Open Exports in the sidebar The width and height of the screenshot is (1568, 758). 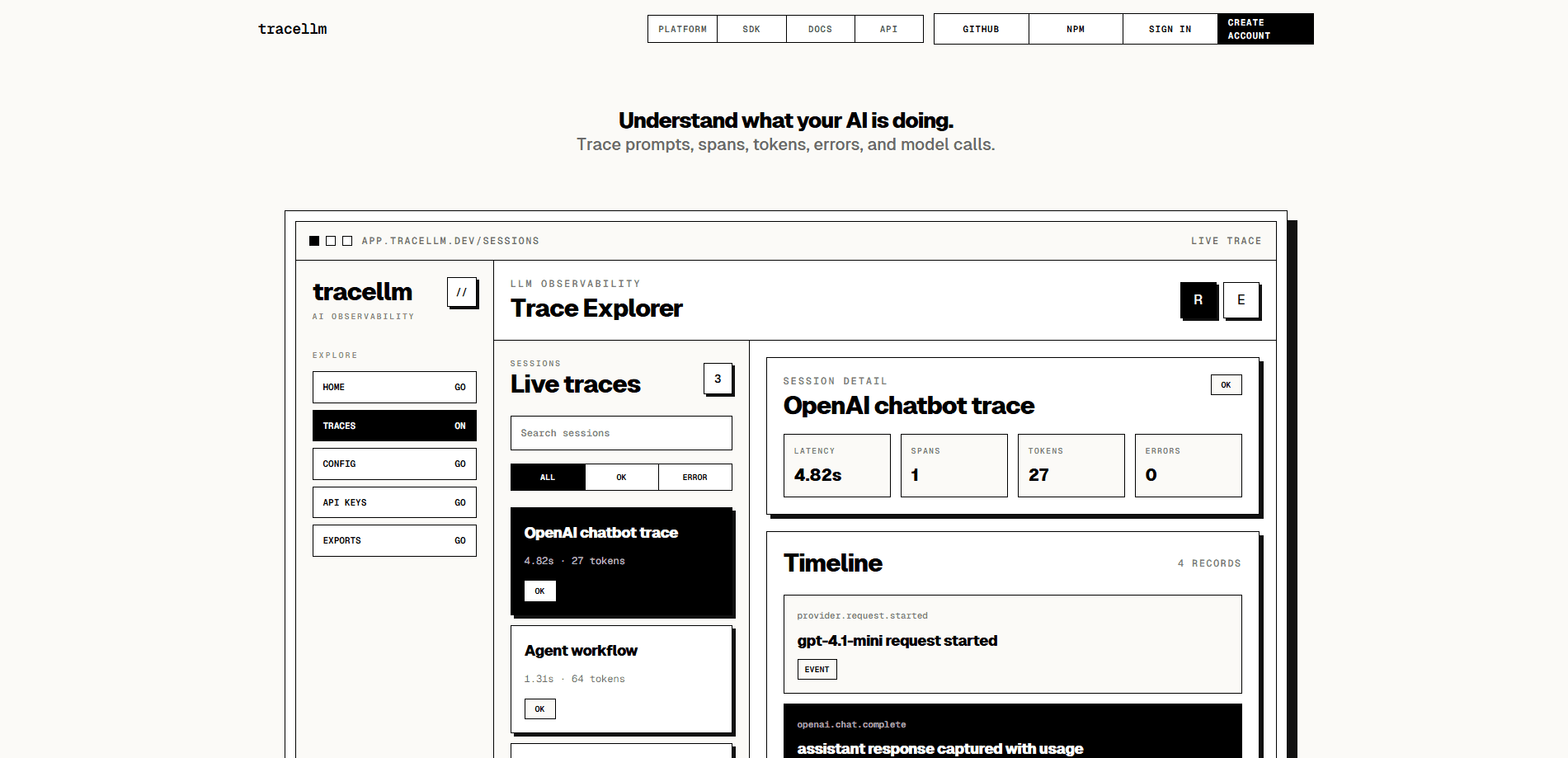click(394, 540)
